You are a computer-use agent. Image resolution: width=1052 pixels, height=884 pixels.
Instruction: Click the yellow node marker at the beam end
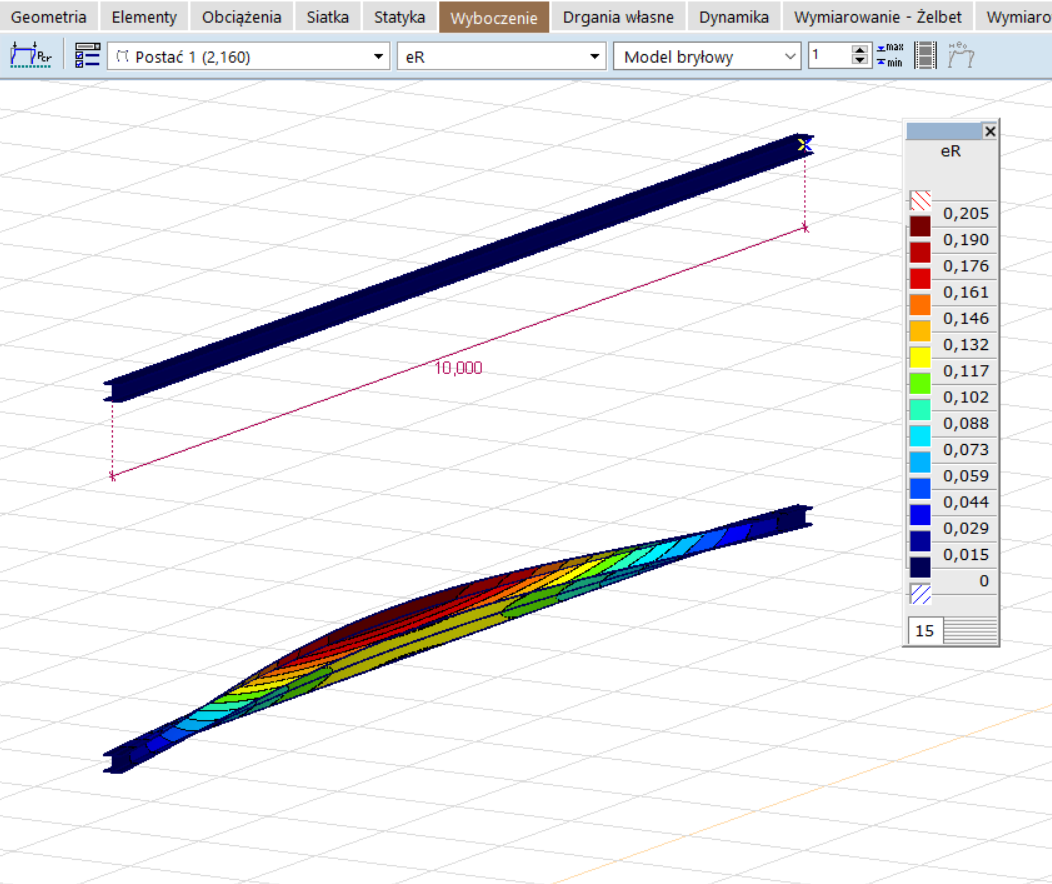pos(804,144)
